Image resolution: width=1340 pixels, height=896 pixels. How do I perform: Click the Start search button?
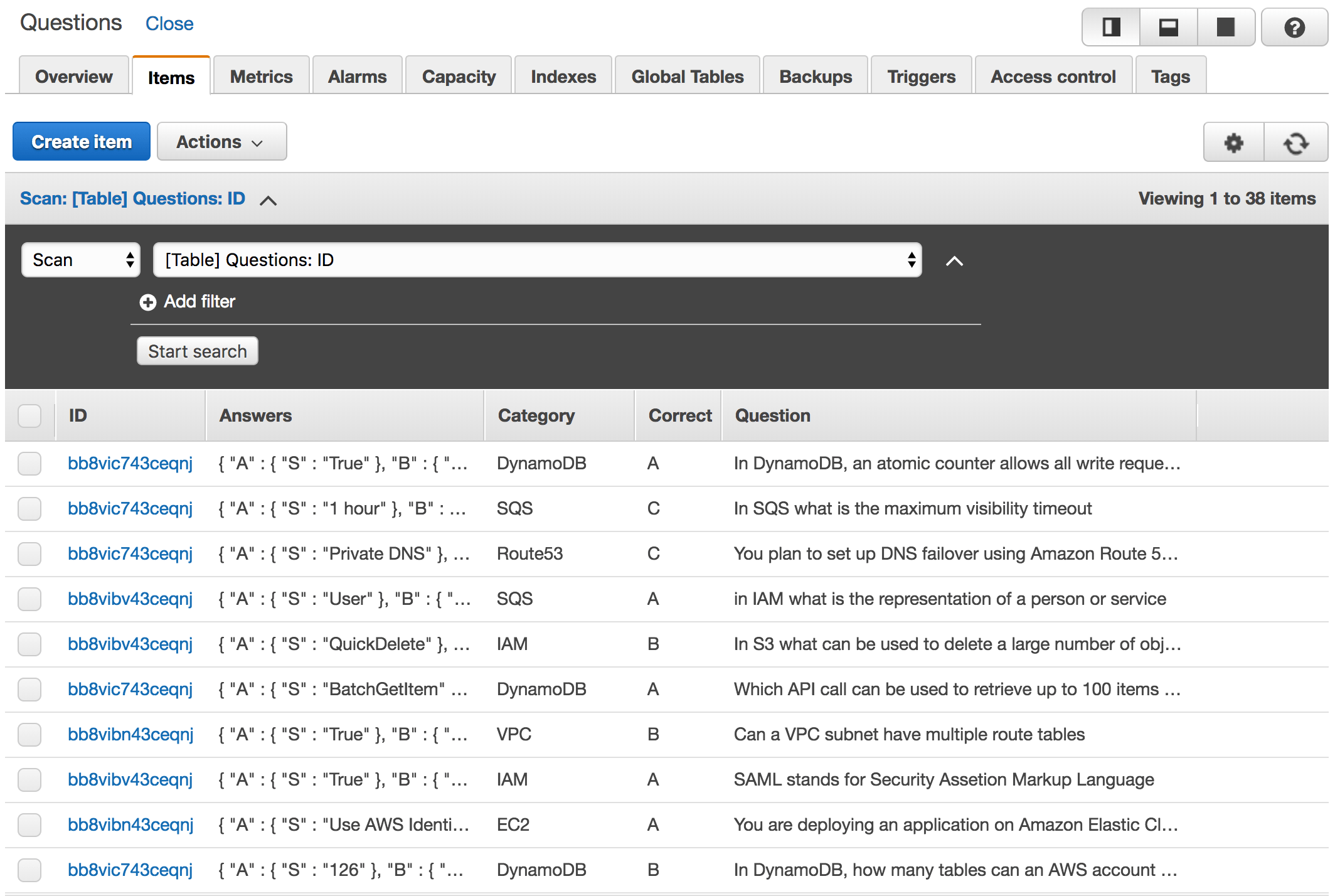[x=198, y=351]
